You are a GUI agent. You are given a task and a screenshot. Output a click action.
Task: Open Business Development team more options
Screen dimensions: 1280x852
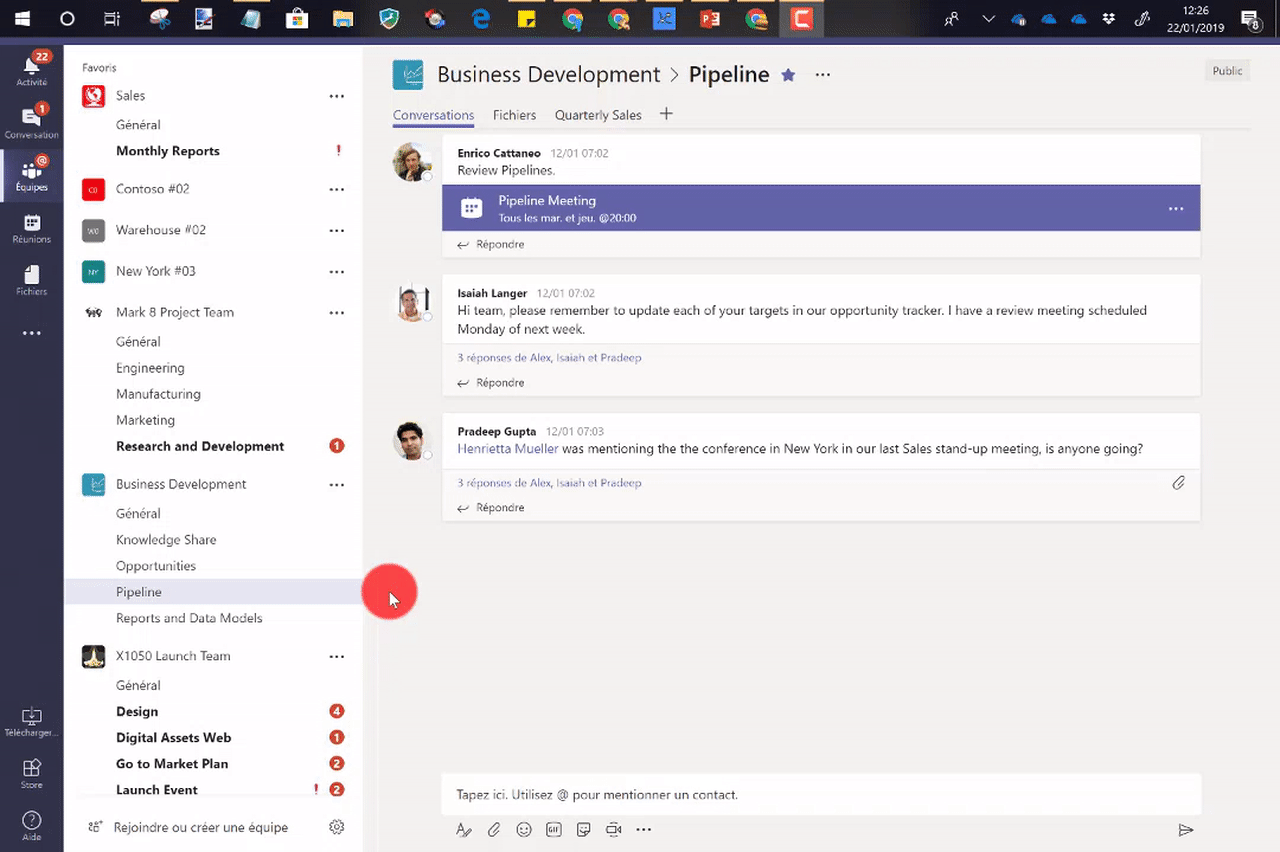tap(337, 484)
